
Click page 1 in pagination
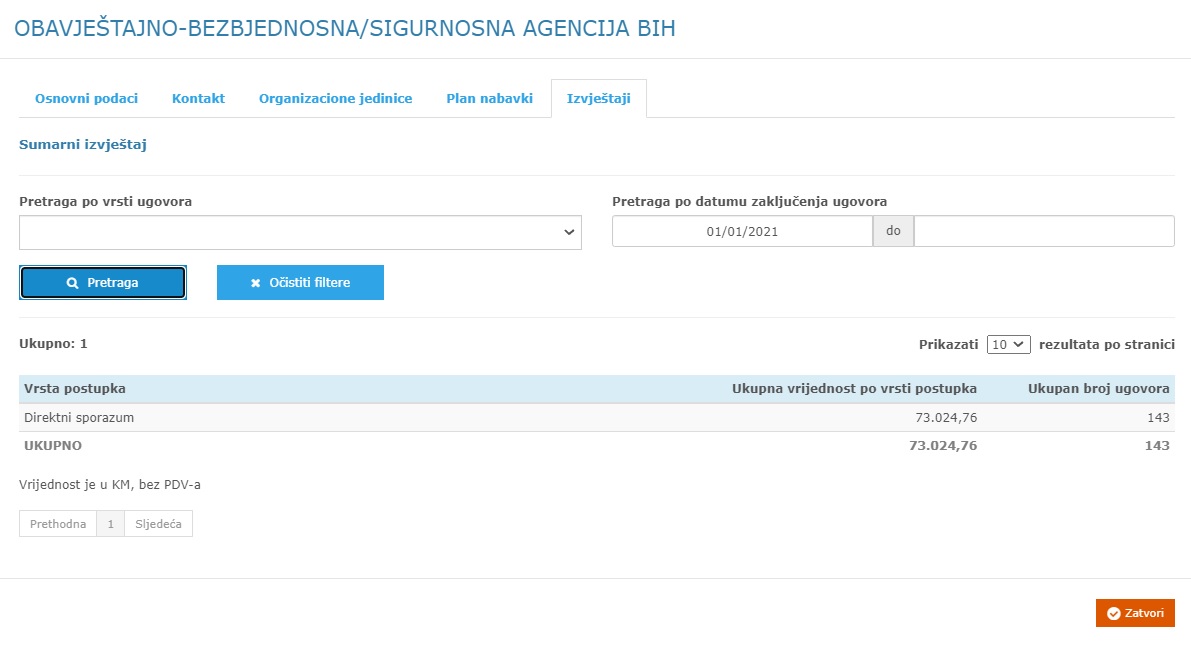pyautogui.click(x=110, y=523)
